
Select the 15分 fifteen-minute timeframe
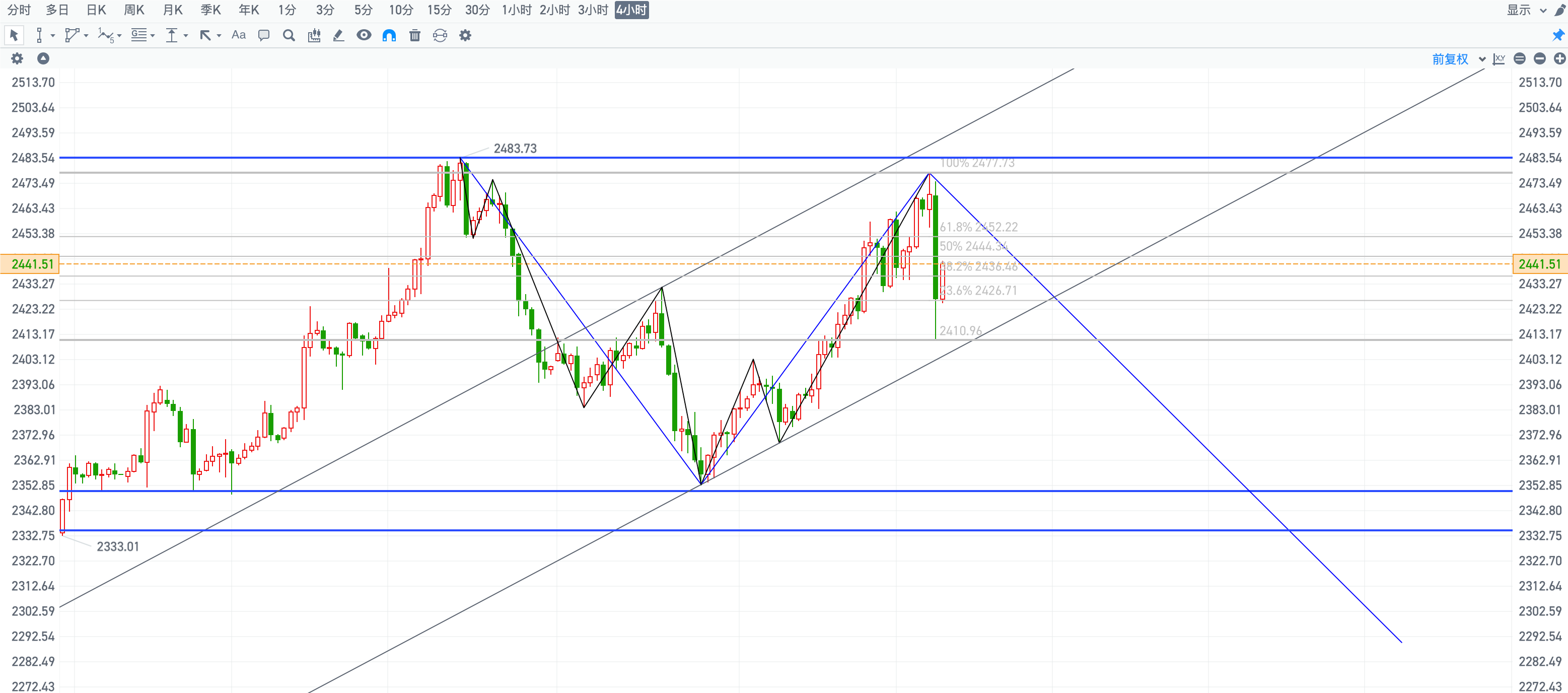point(440,10)
